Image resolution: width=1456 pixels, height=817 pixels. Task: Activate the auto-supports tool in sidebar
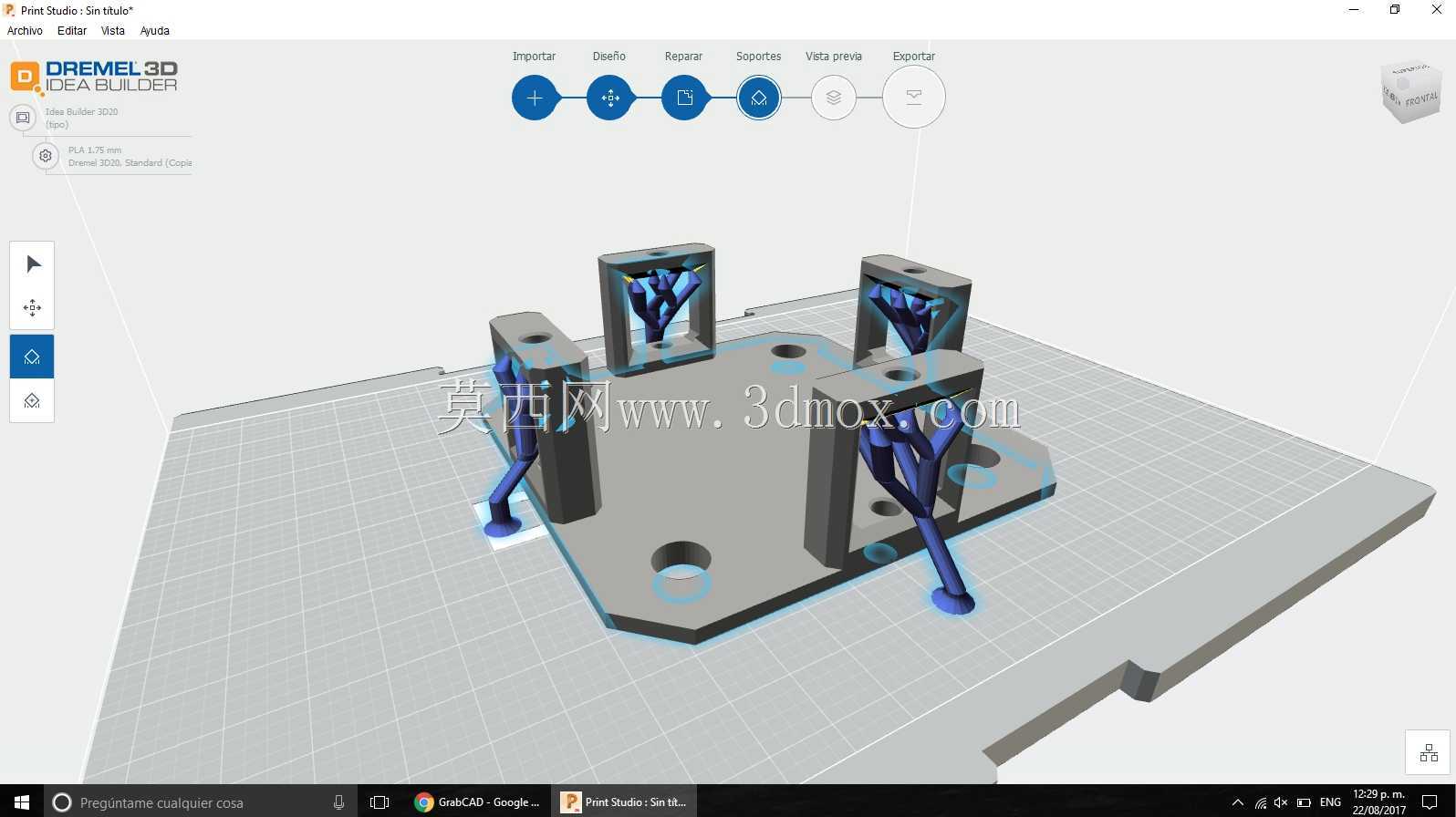pos(32,357)
